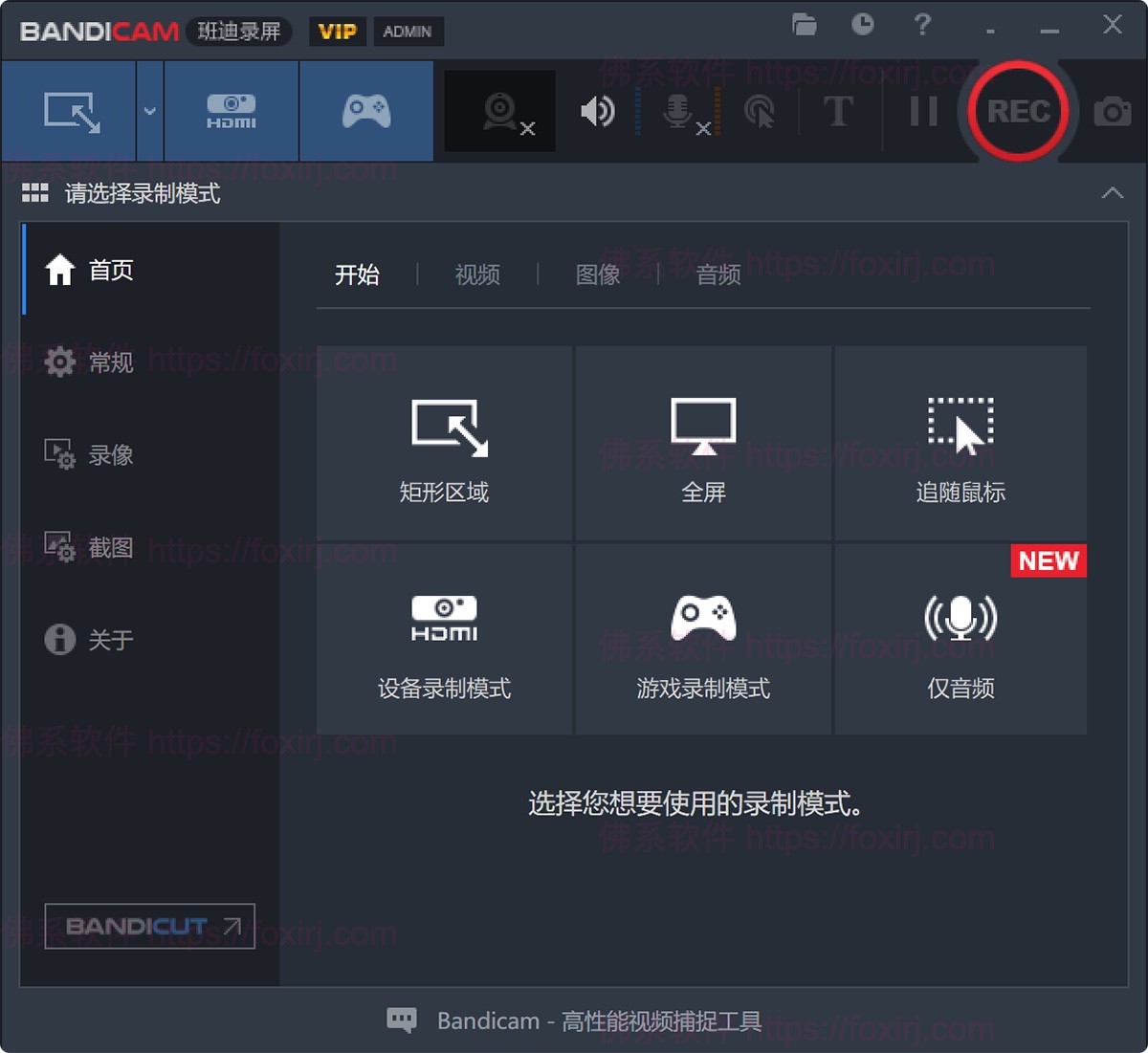Open the text overlay tool
This screenshot has height=1053, width=1148.
839,110
